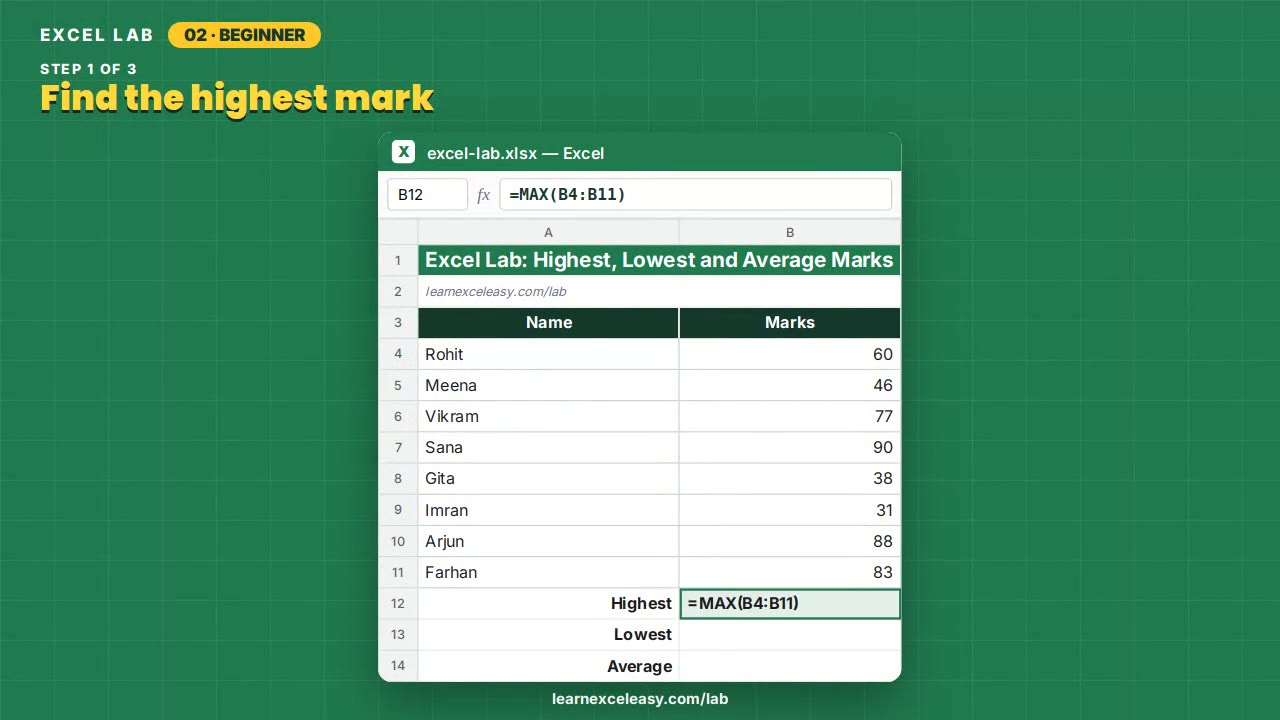Select the cell containing 'Arjun'
This screenshot has height=720, width=1280.
(x=548, y=541)
